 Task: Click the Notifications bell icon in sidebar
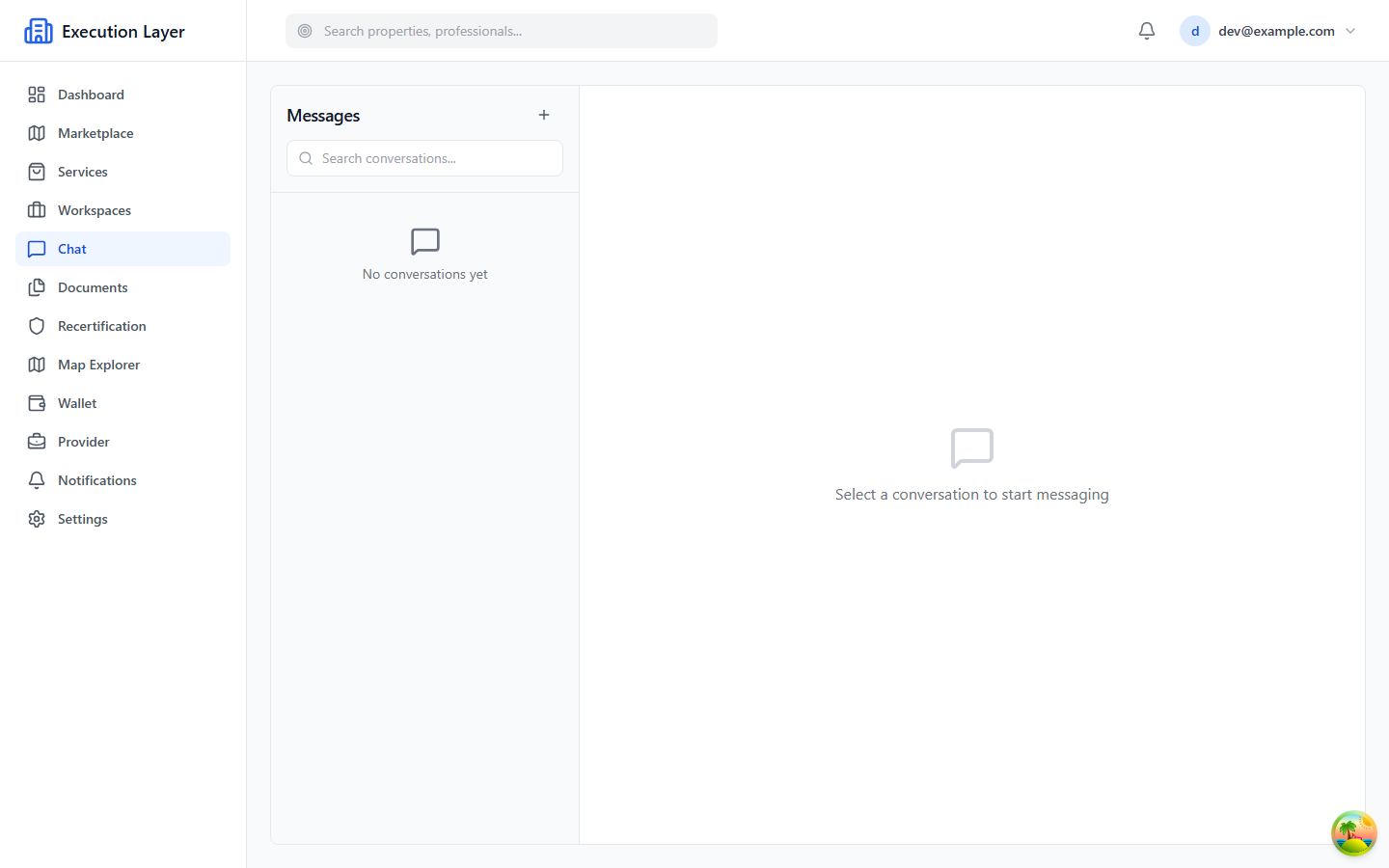[x=37, y=480]
